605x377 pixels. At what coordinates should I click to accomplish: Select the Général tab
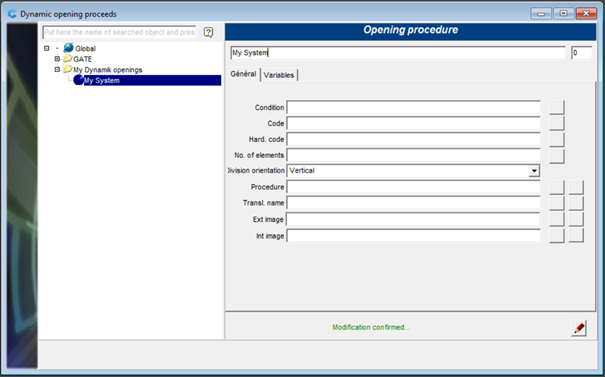click(243, 74)
